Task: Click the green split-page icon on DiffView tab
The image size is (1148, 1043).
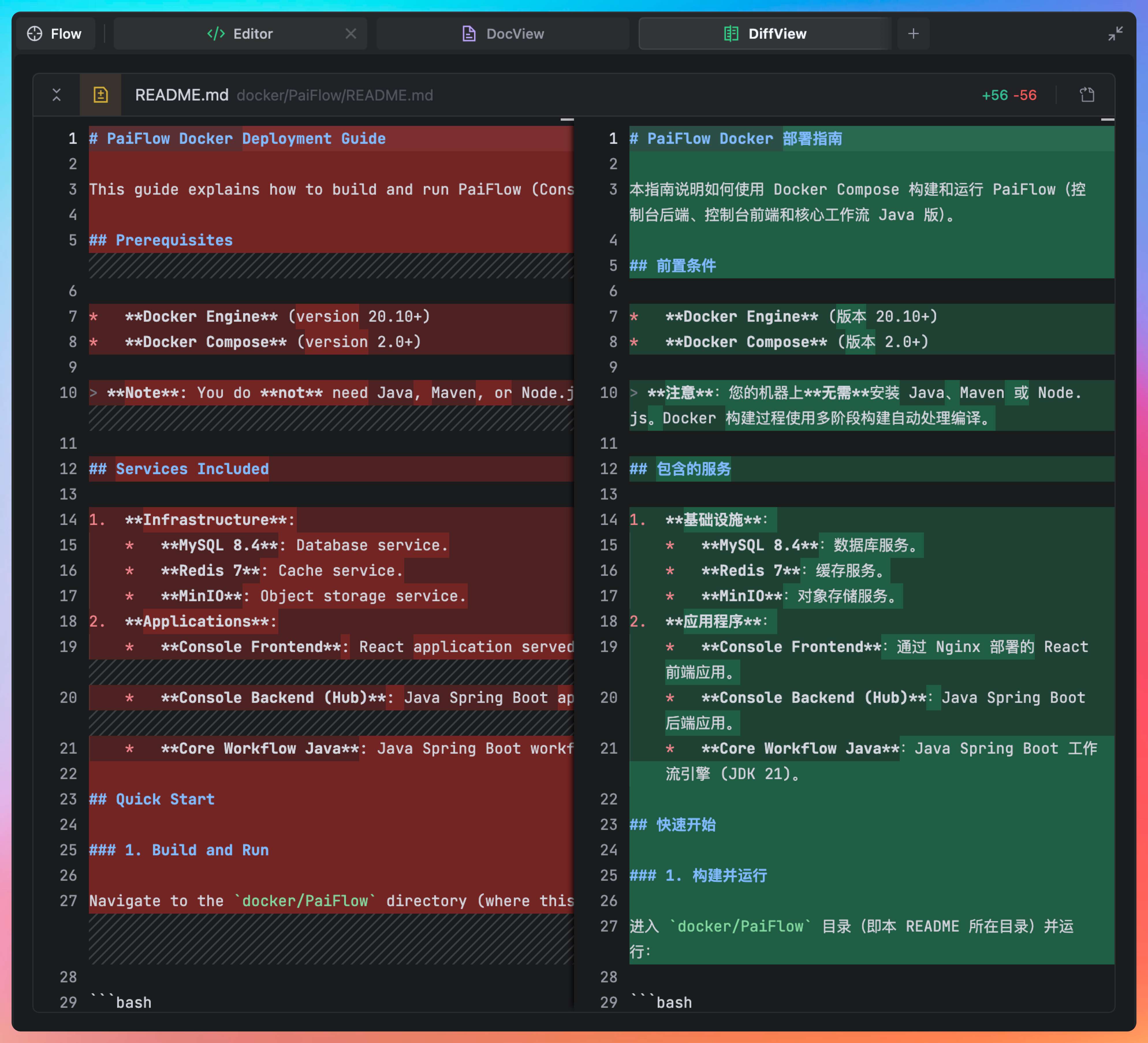Action: [730, 33]
